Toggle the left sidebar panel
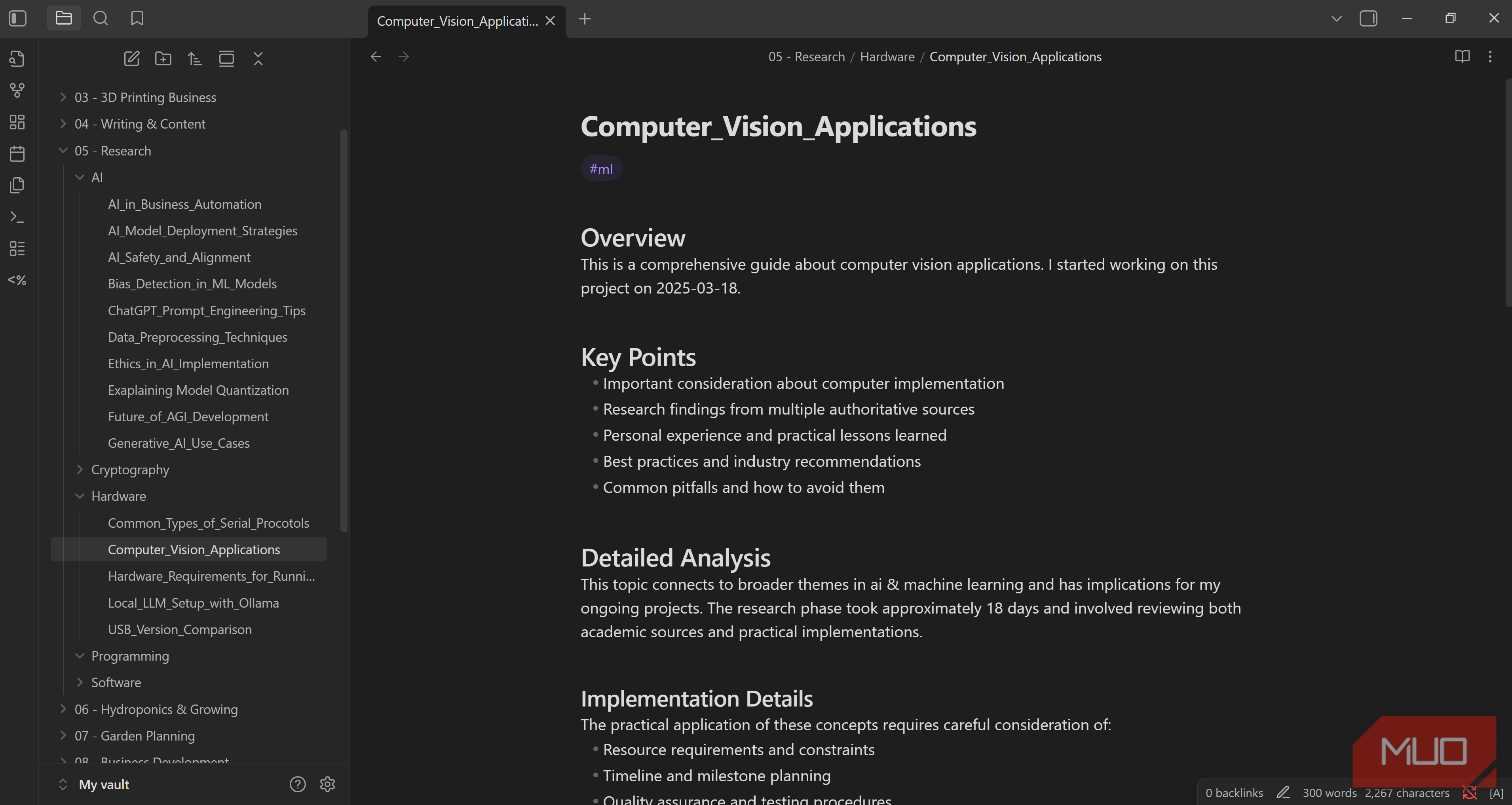 pyautogui.click(x=17, y=19)
